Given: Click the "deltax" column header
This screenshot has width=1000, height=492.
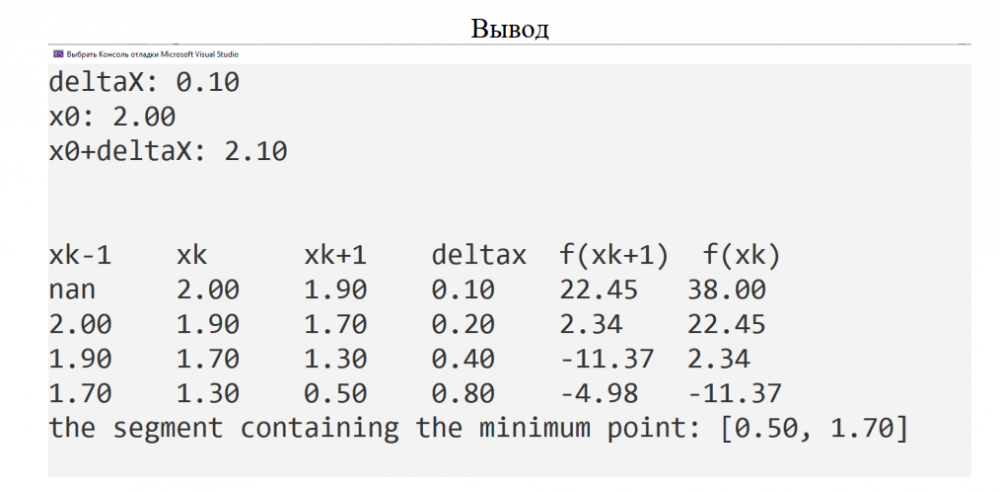Looking at the screenshot, I should (x=478, y=256).
